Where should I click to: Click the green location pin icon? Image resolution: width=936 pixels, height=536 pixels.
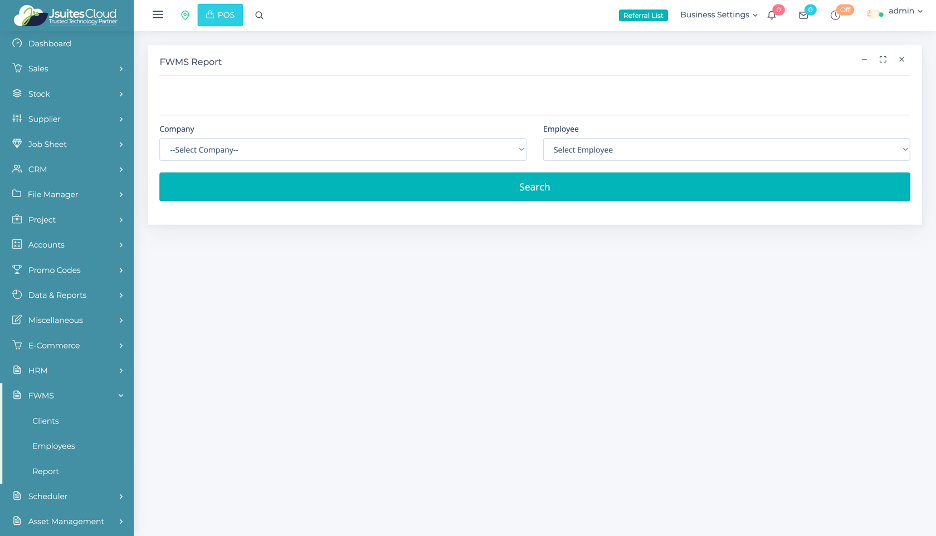[x=185, y=15]
